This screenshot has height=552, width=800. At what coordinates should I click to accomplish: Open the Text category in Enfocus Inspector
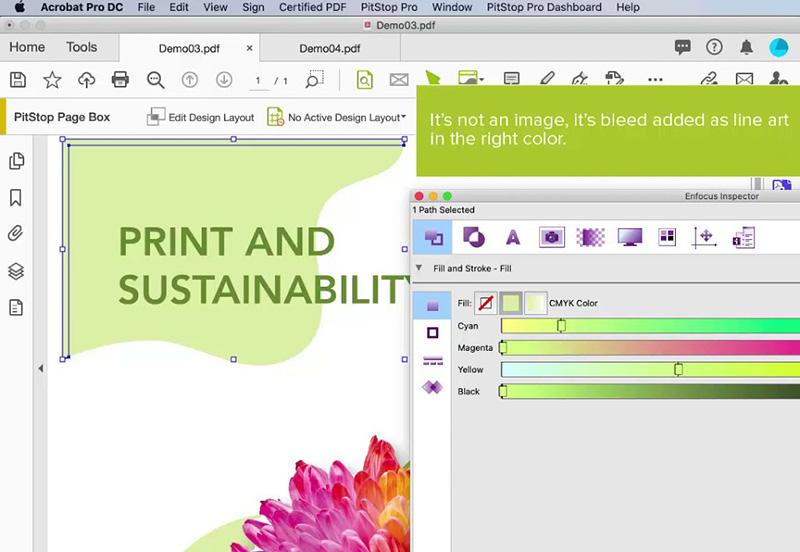click(x=513, y=237)
